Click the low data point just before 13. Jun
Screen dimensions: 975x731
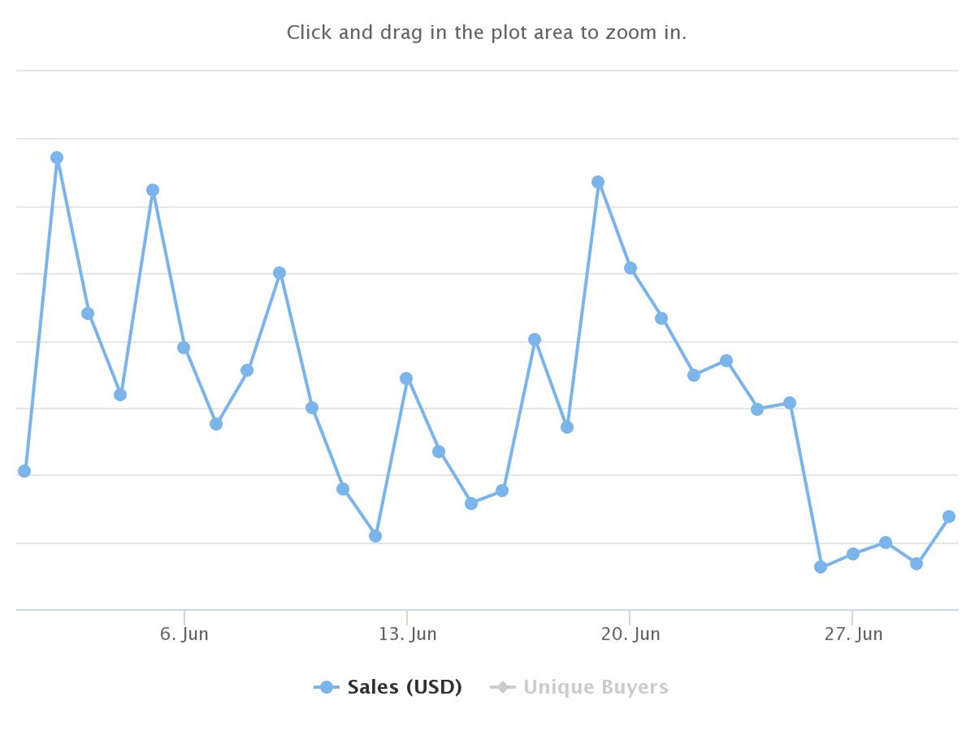375,536
